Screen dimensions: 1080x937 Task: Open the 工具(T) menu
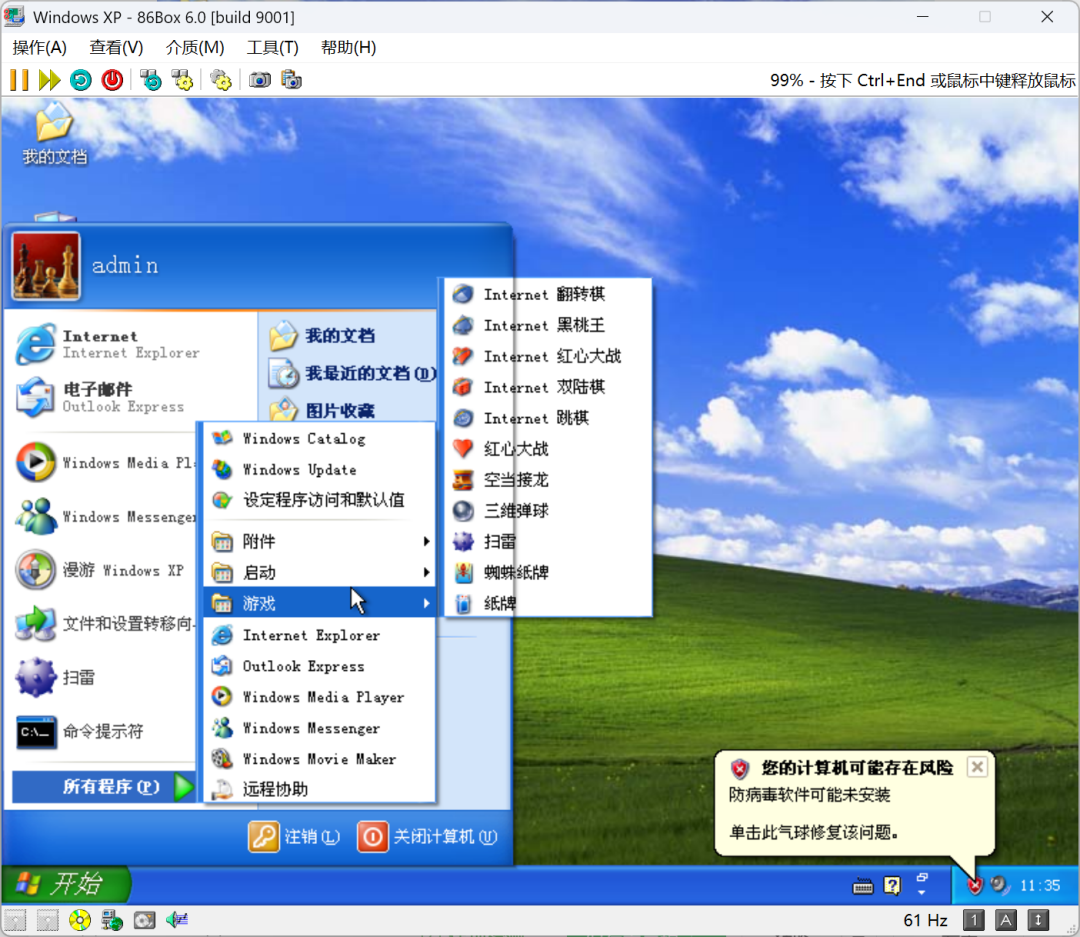coord(273,48)
